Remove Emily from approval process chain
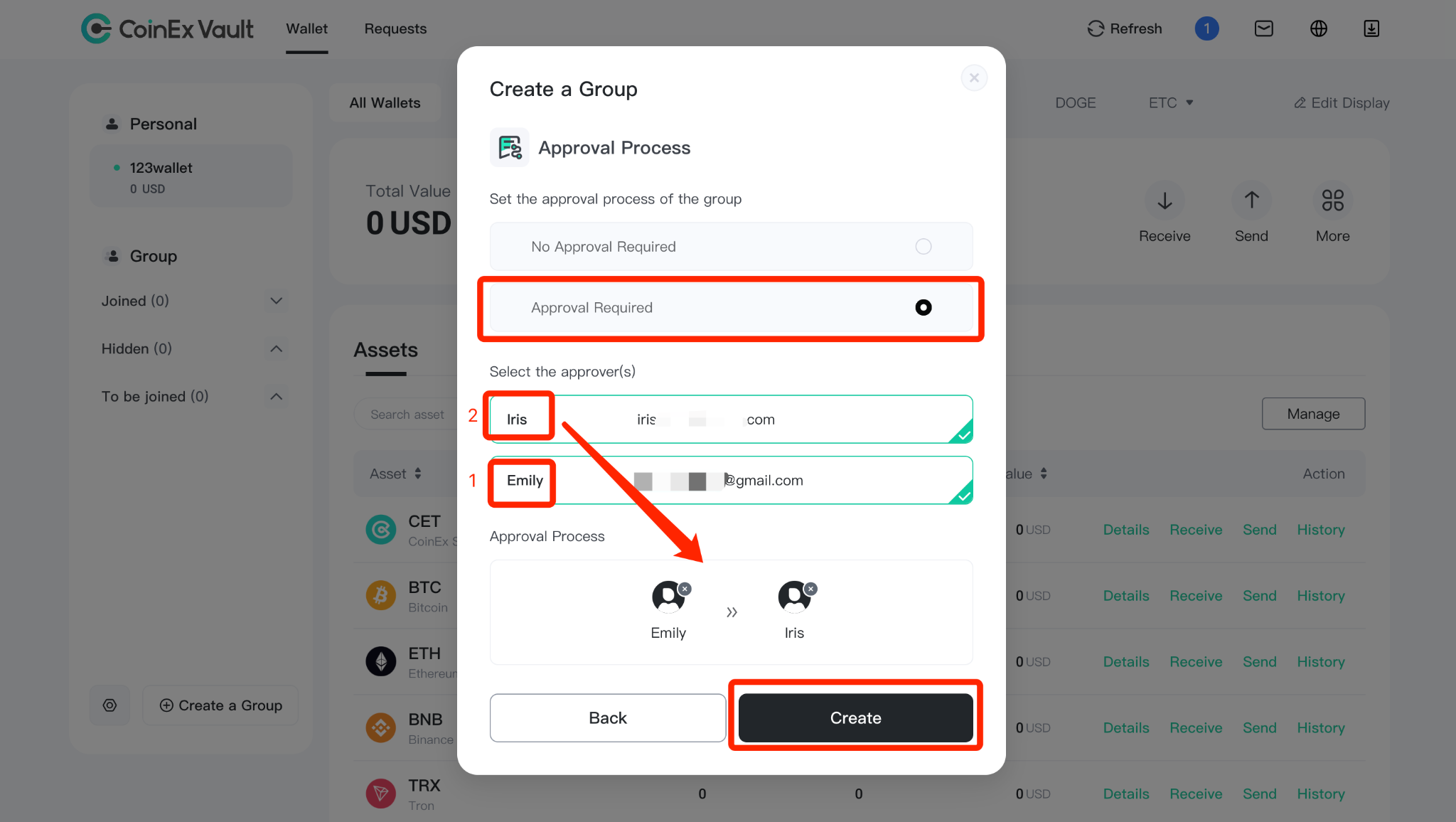 685,589
